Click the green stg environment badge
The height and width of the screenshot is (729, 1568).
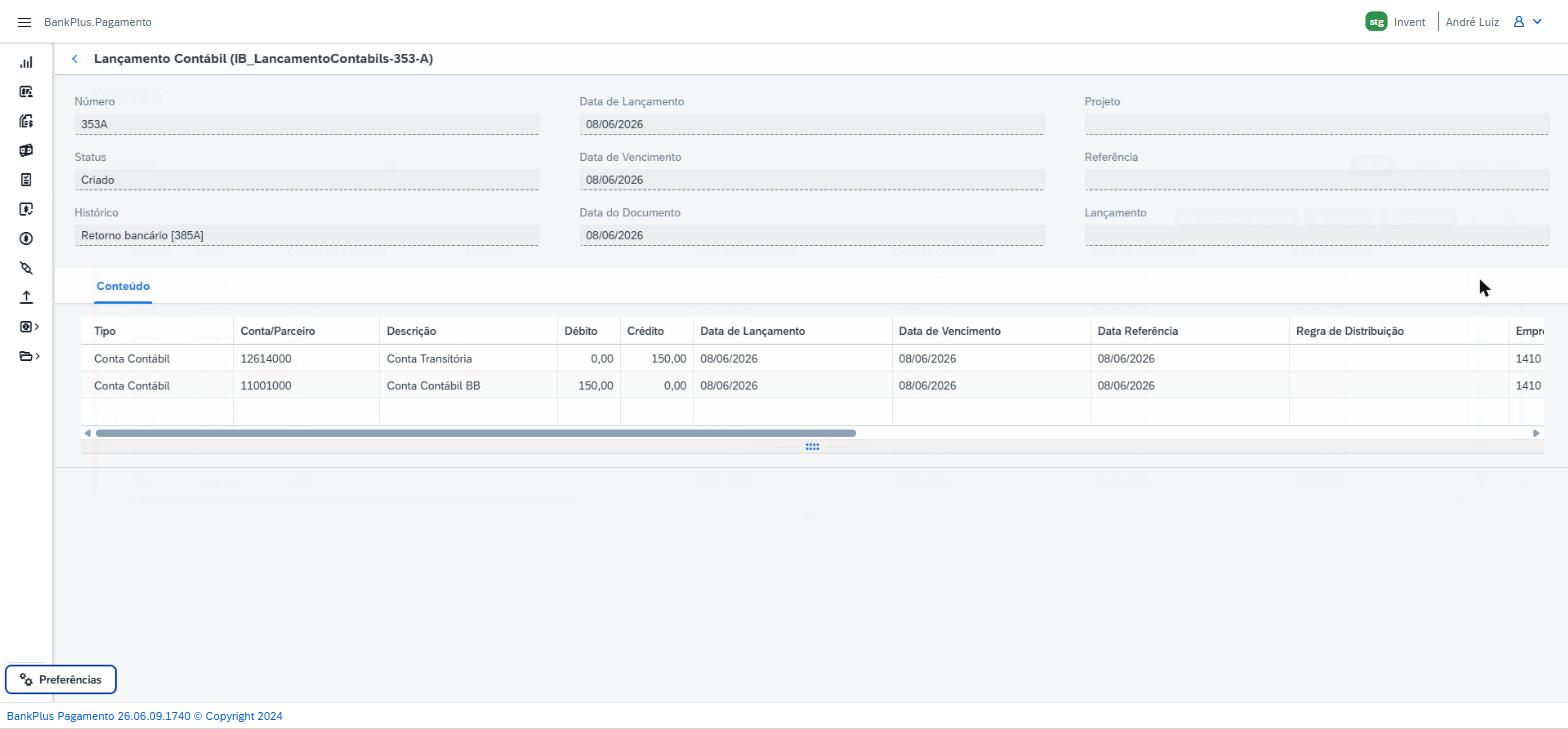pos(1376,22)
